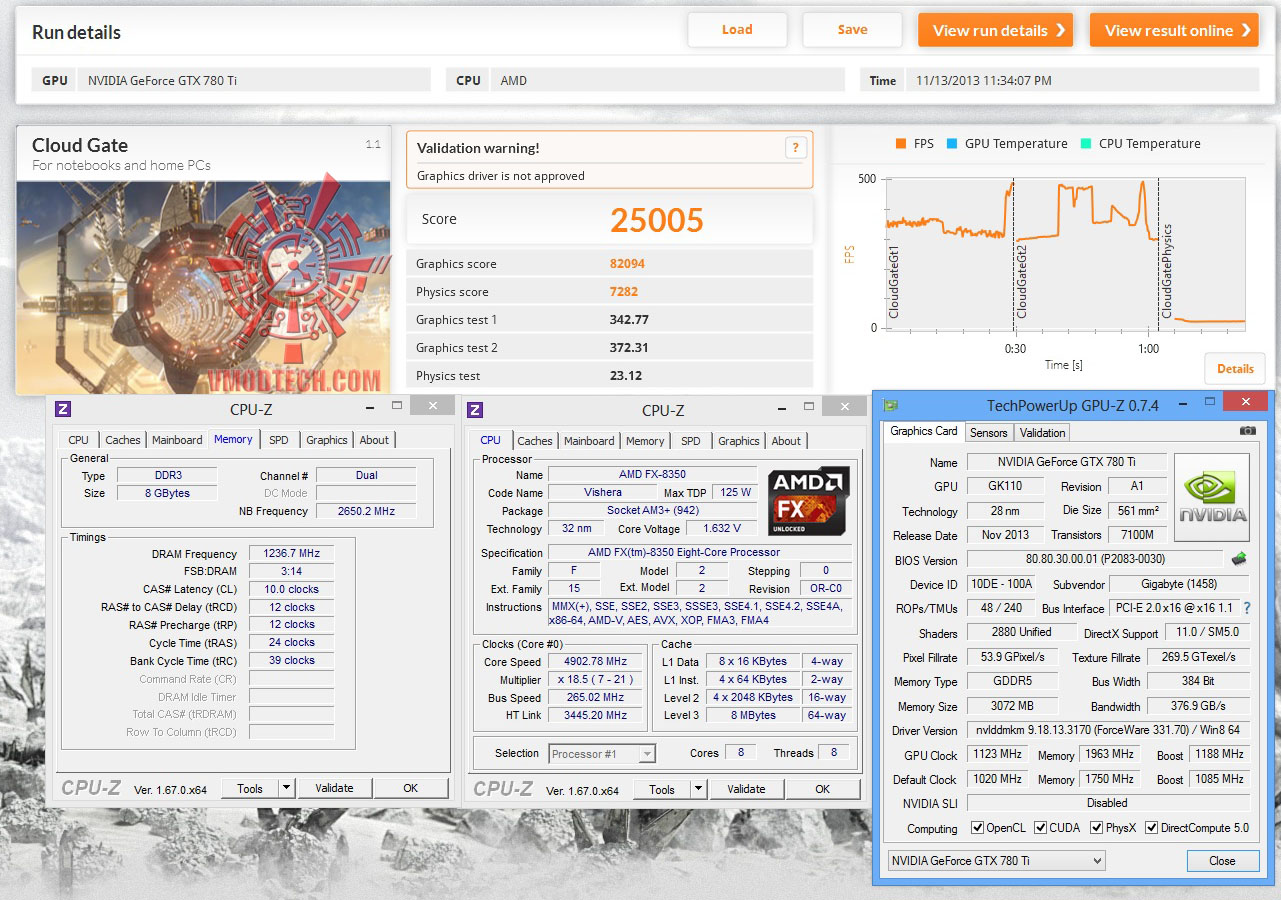Open the validation warning help question mark

click(796, 148)
